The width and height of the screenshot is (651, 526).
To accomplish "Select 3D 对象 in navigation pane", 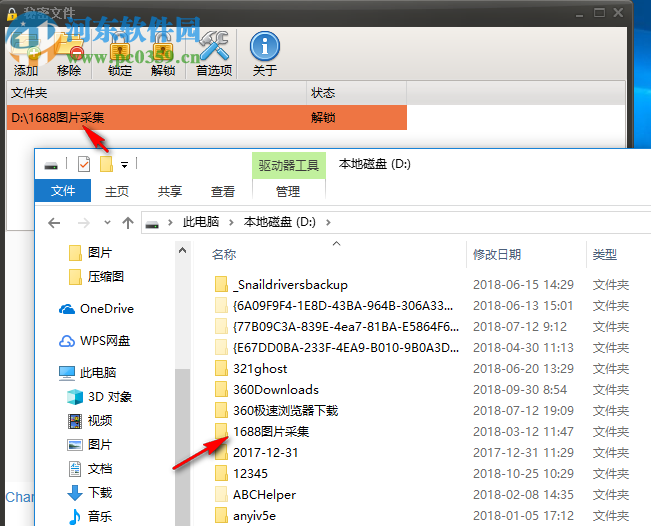I will 100,396.
